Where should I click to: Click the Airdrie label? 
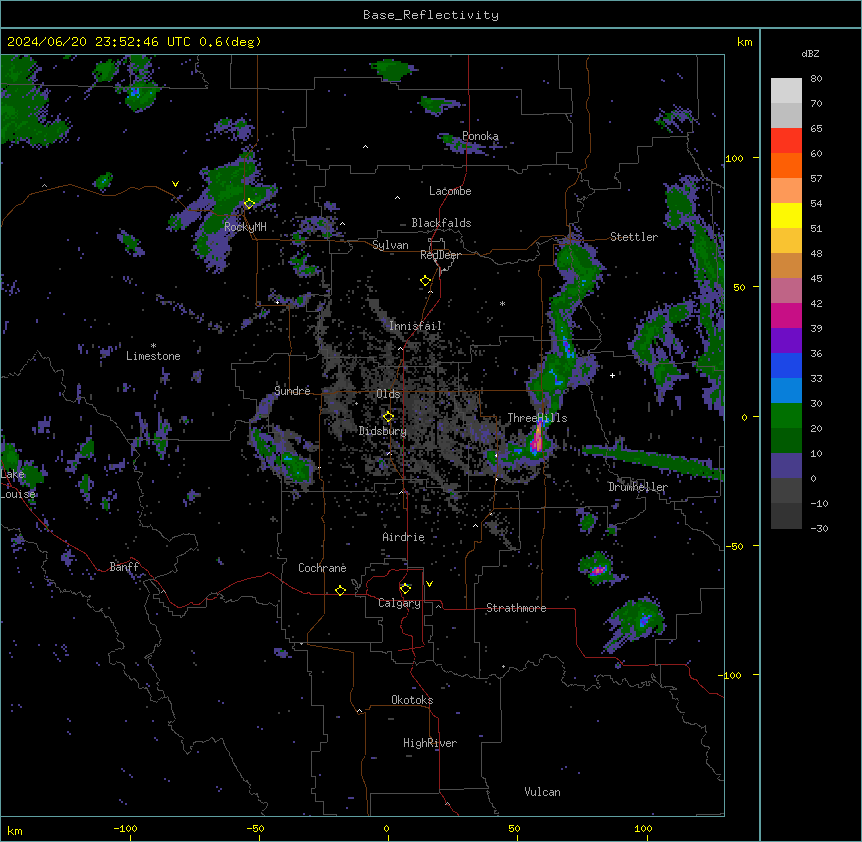(404, 537)
